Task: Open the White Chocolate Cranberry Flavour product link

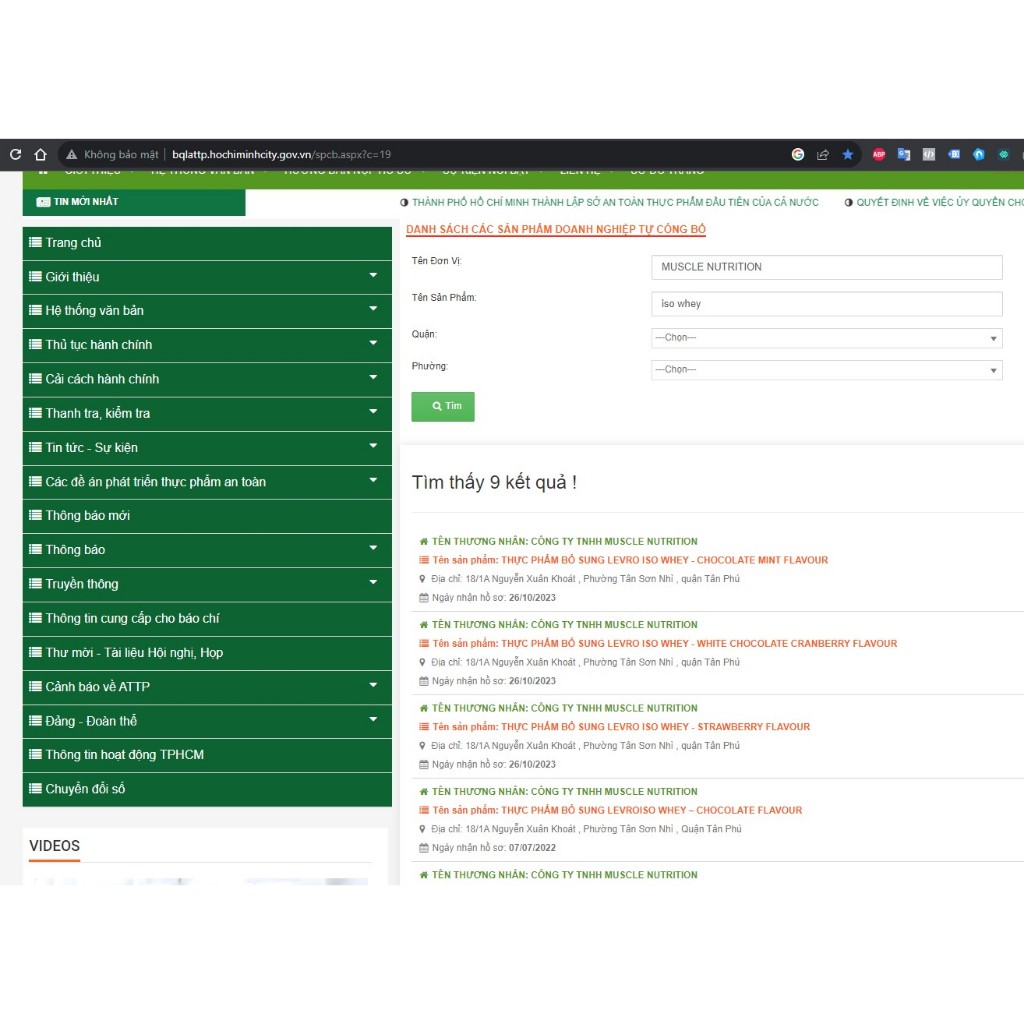Action: pos(665,644)
